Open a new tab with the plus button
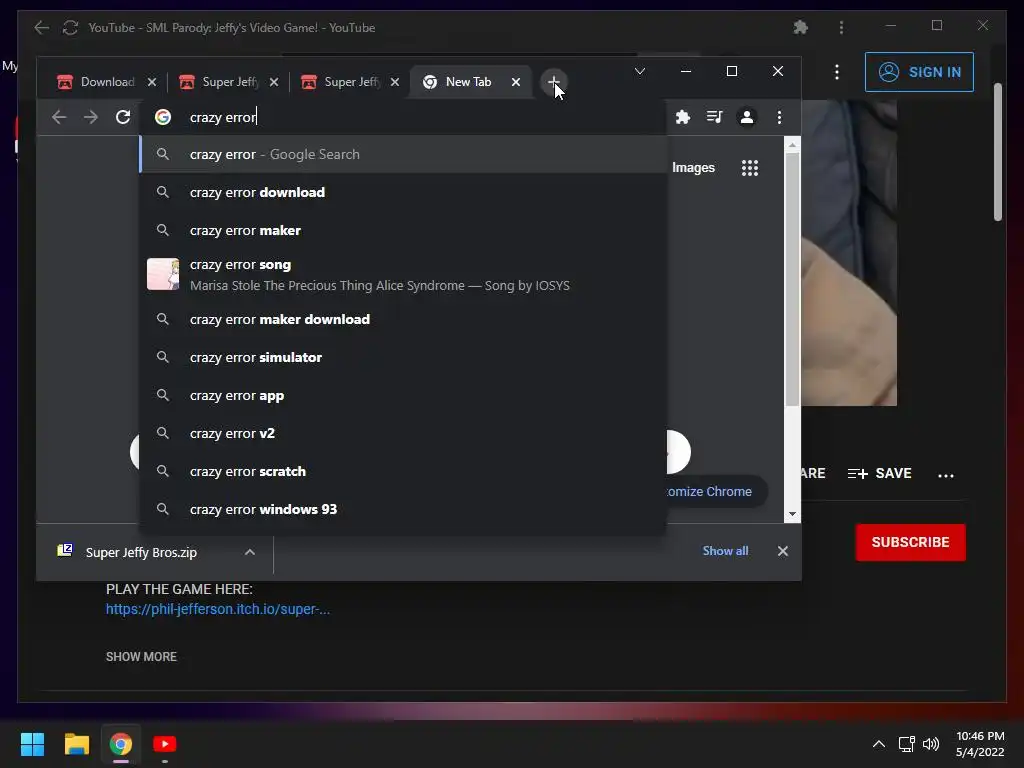 point(554,82)
